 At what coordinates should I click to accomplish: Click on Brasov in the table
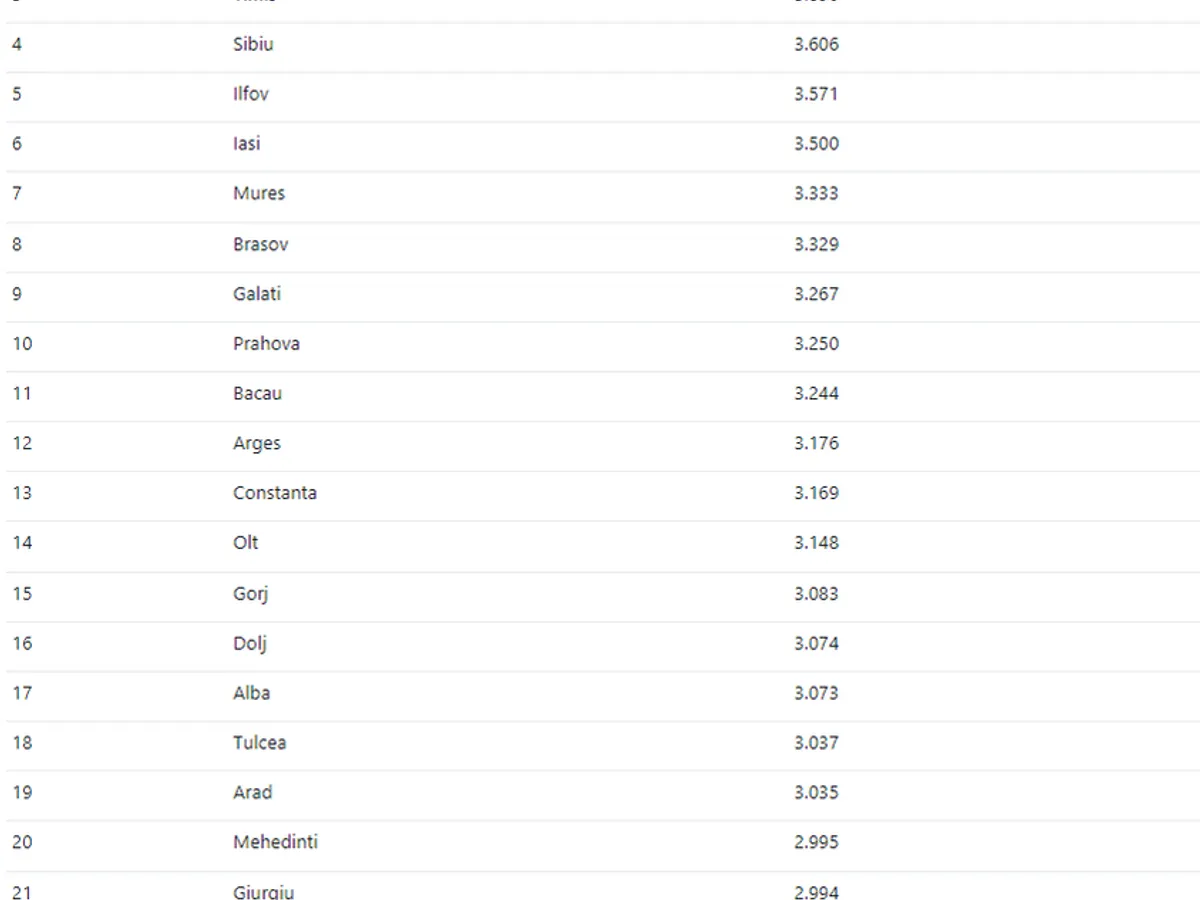[x=261, y=244]
